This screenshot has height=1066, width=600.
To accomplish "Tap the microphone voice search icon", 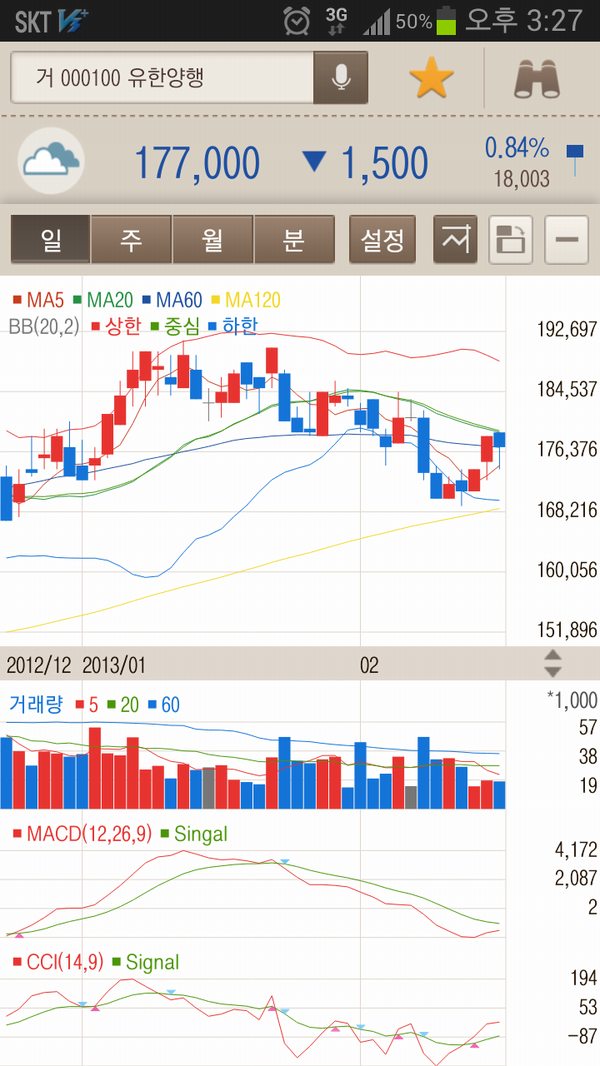I will 340,78.
